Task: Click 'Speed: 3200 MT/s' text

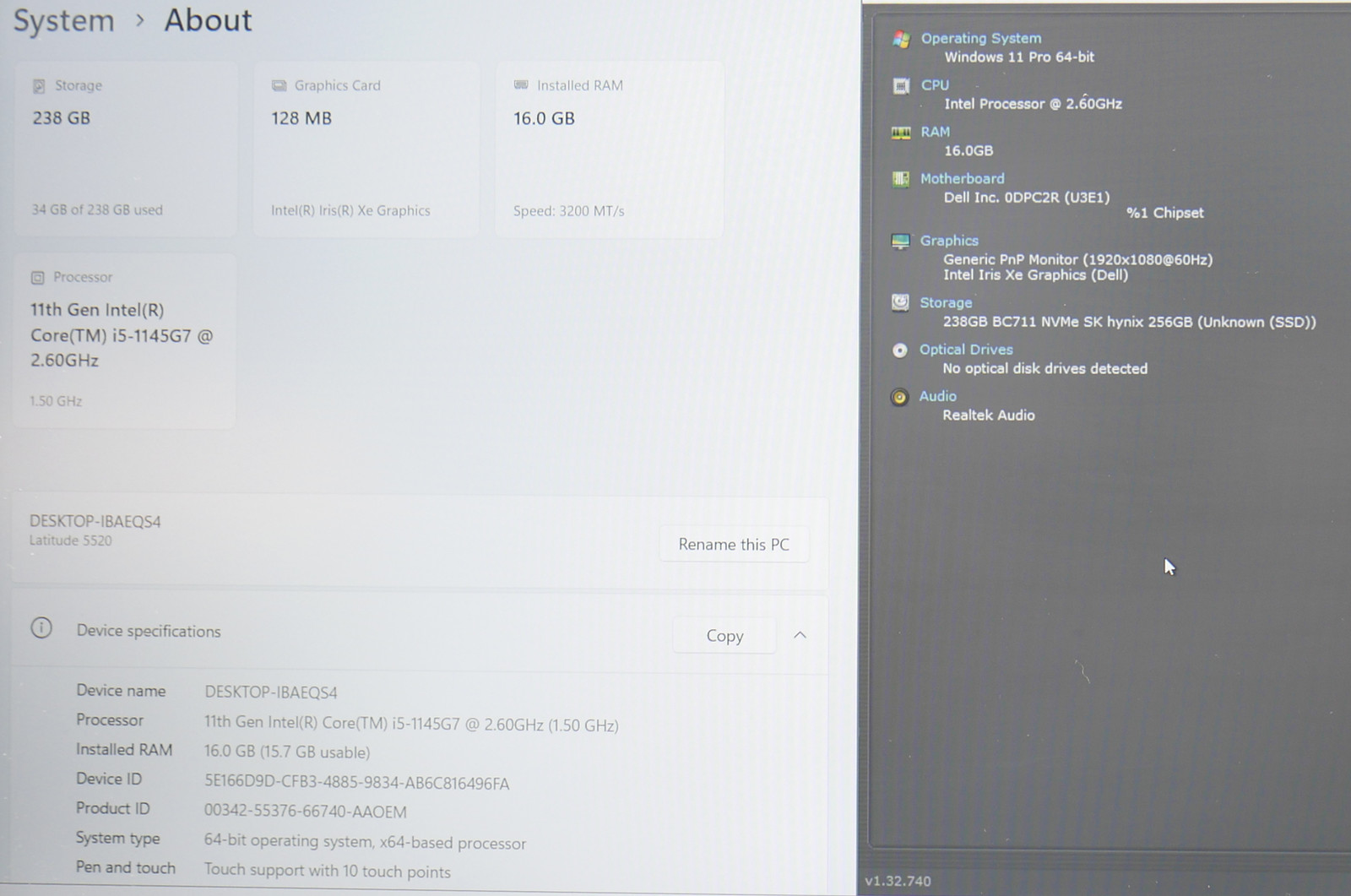Action: coord(568,211)
